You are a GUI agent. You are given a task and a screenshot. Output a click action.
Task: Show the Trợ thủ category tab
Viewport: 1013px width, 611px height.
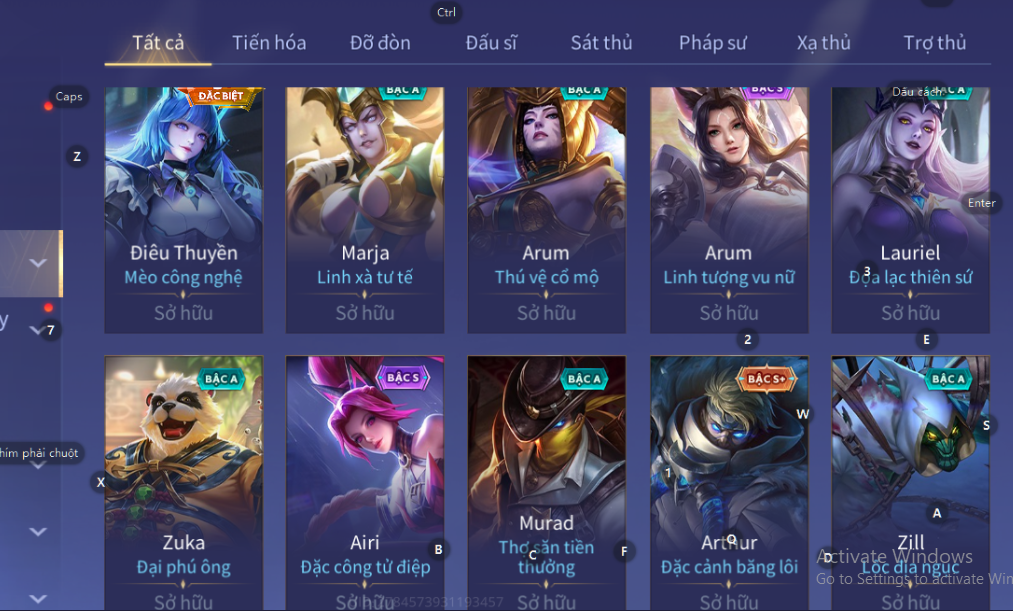click(934, 43)
